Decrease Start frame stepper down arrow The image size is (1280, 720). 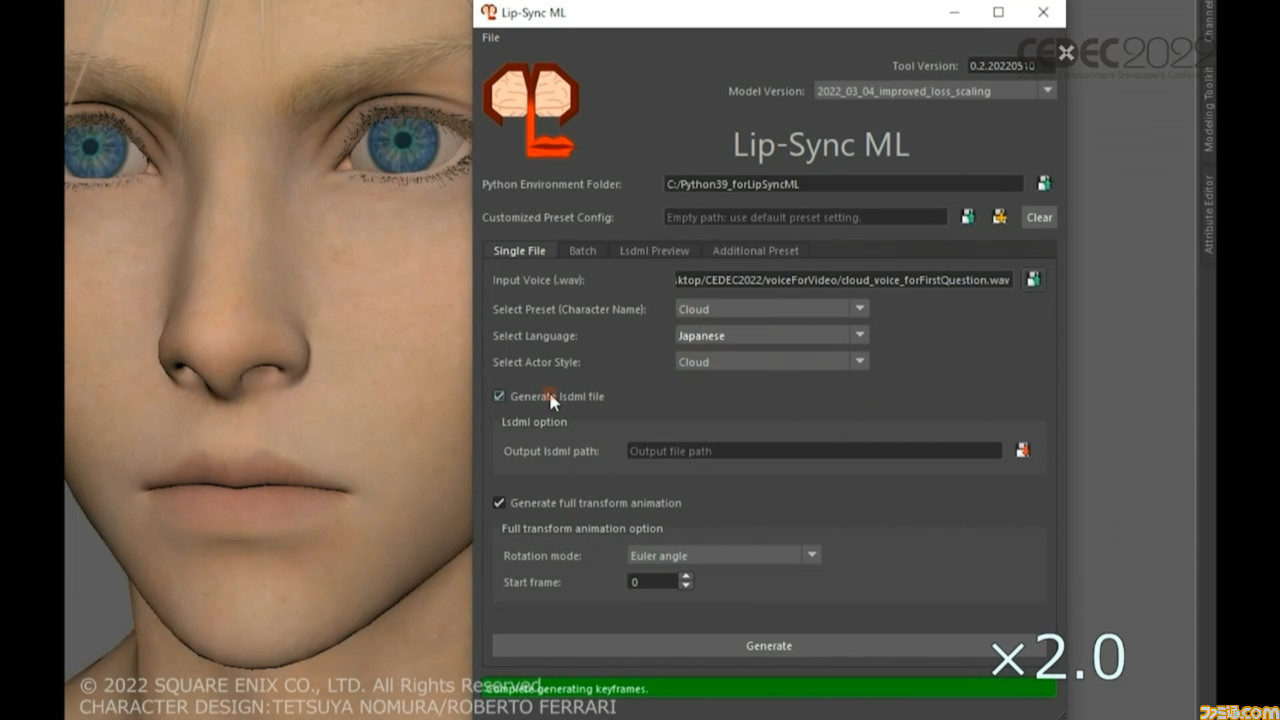pyautogui.click(x=685, y=586)
